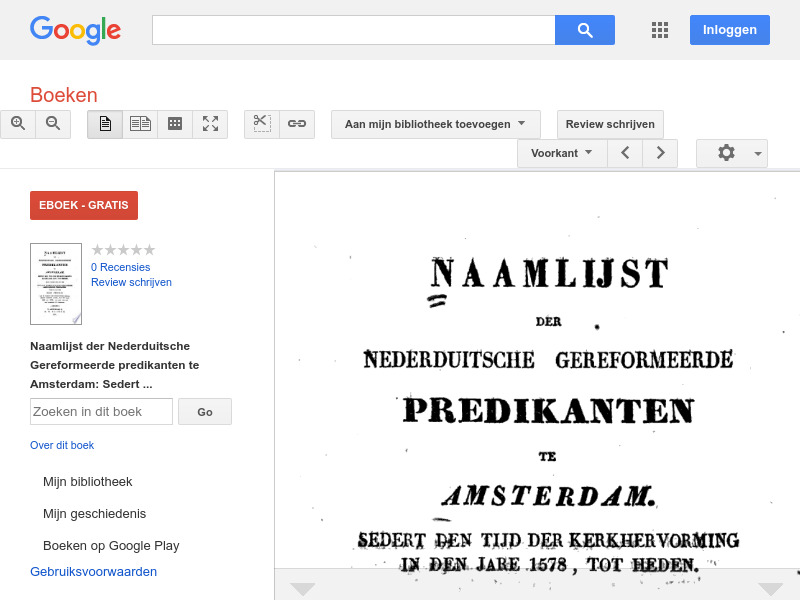Select the clip/scissors tool

261,123
